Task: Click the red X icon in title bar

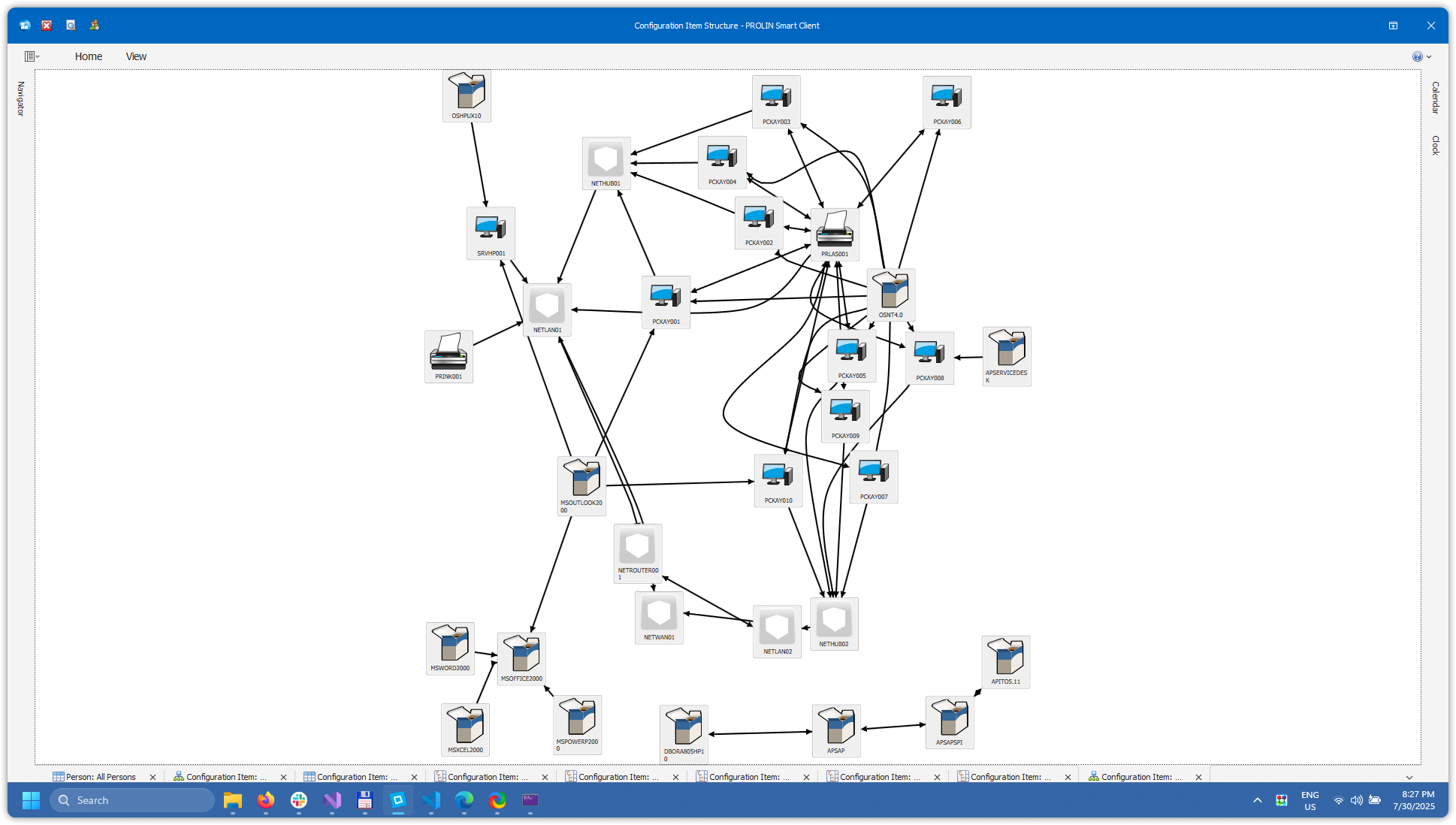Action: (x=47, y=26)
